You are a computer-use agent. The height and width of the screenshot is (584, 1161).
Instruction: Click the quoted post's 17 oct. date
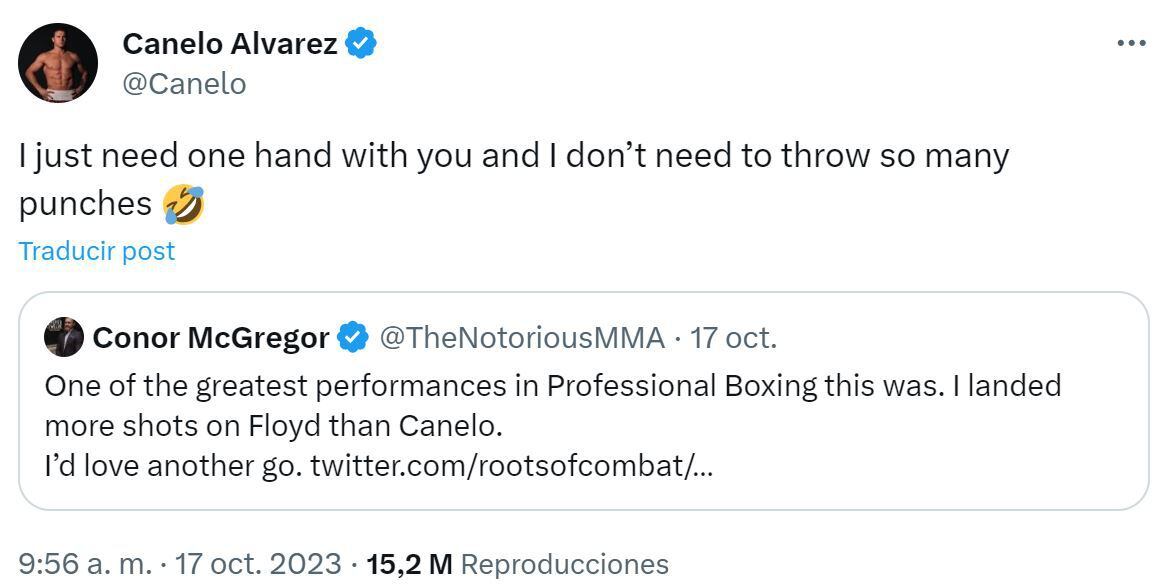(x=733, y=338)
